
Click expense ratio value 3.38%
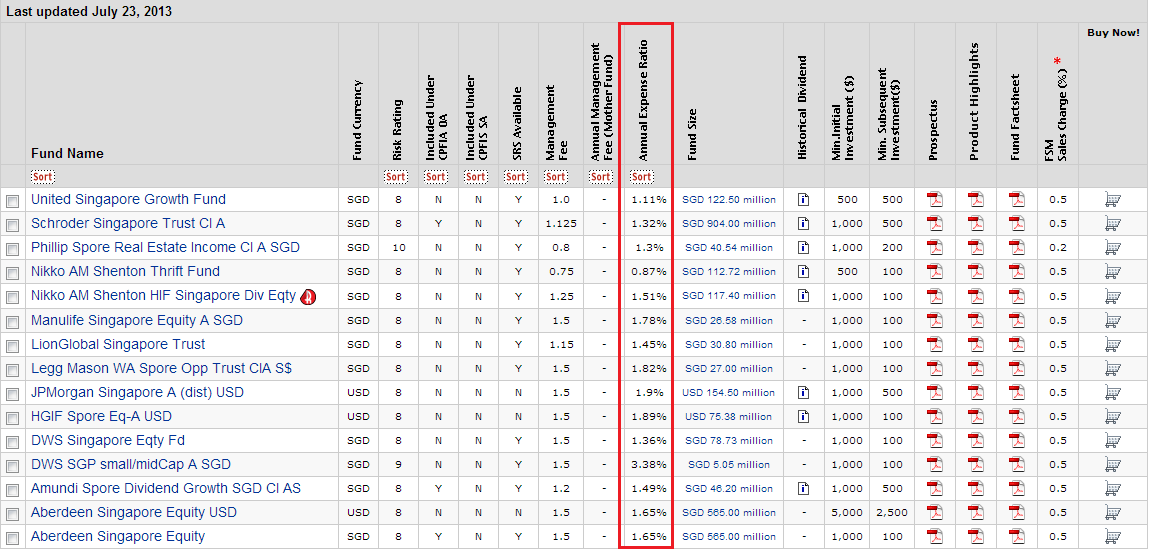click(x=649, y=464)
